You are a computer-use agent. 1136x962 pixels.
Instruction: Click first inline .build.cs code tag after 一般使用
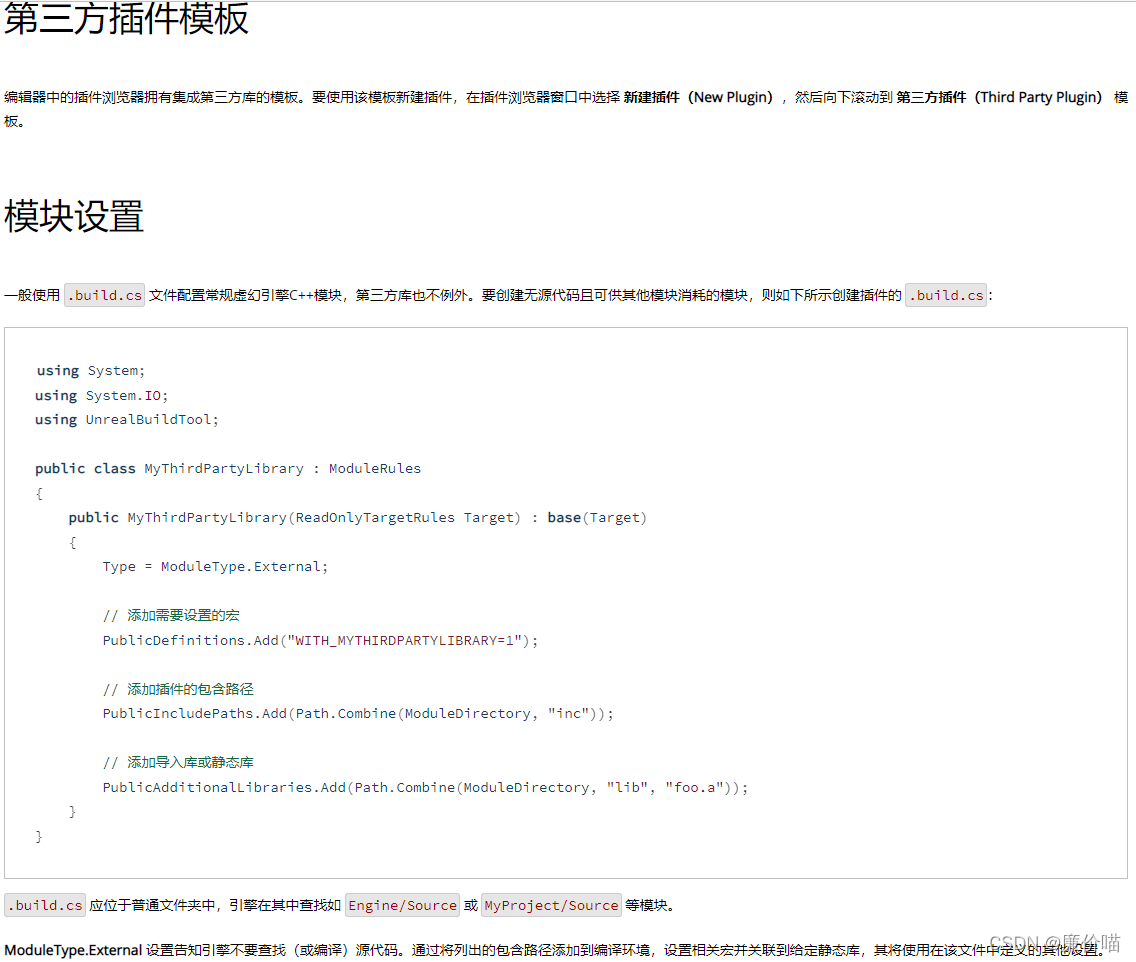(104, 295)
